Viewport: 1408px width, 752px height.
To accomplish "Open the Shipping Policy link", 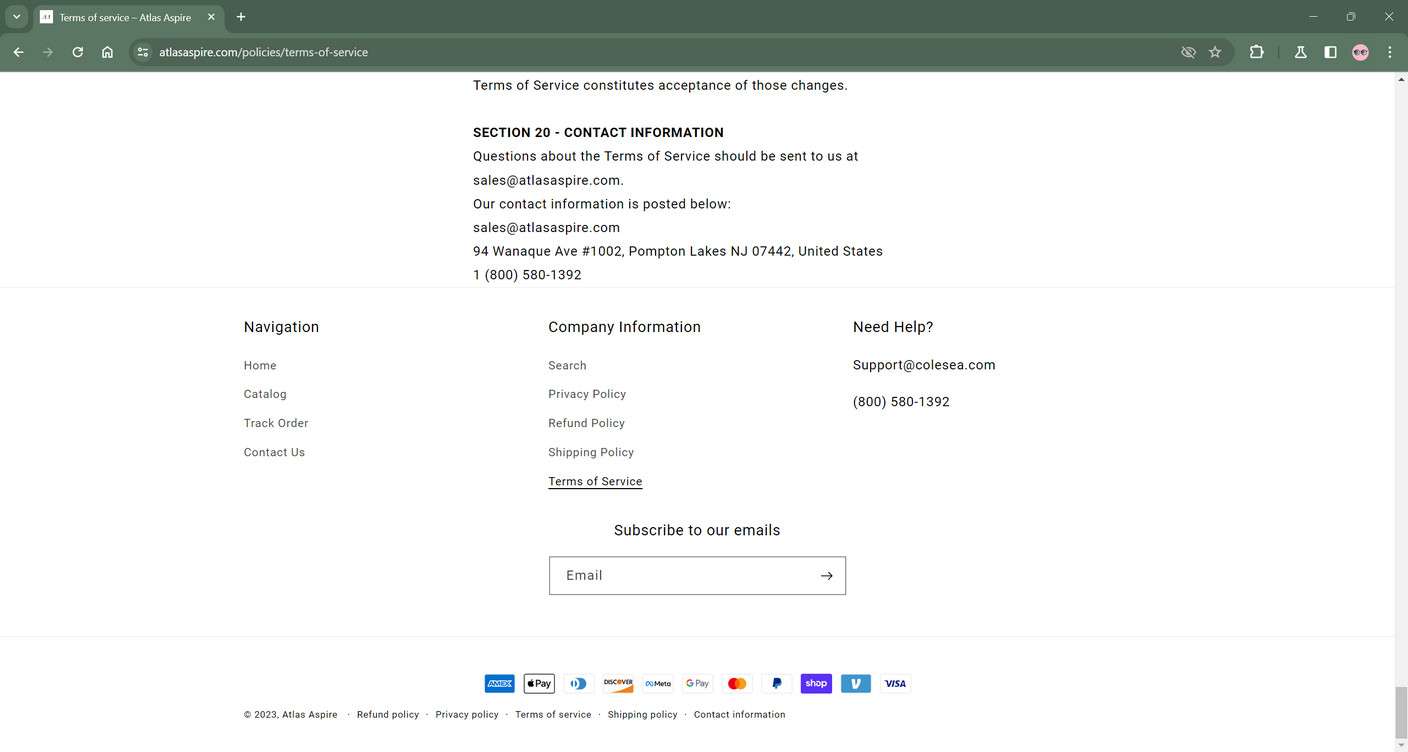I will 590,452.
